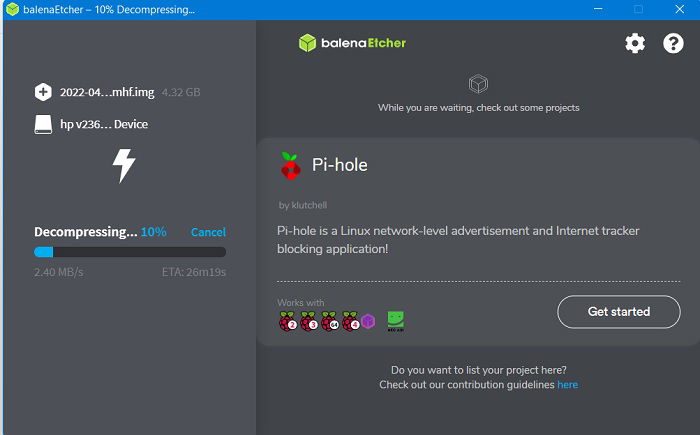Screen dimensions: 700x435
Task: Click the balenaEtcher green cube logo
Action: (x=307, y=43)
